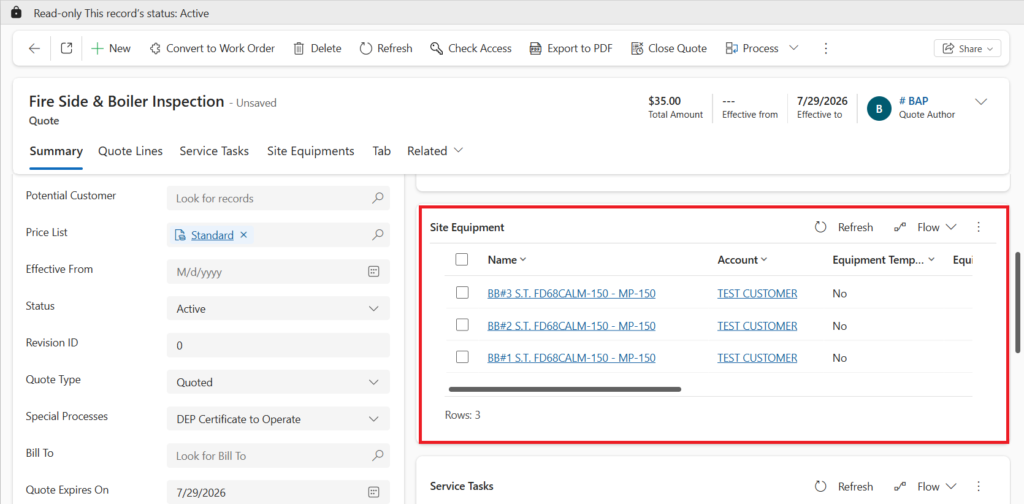The height and width of the screenshot is (504, 1024).
Task: Open the Equipment Temp... column header menu
Action: (x=884, y=259)
